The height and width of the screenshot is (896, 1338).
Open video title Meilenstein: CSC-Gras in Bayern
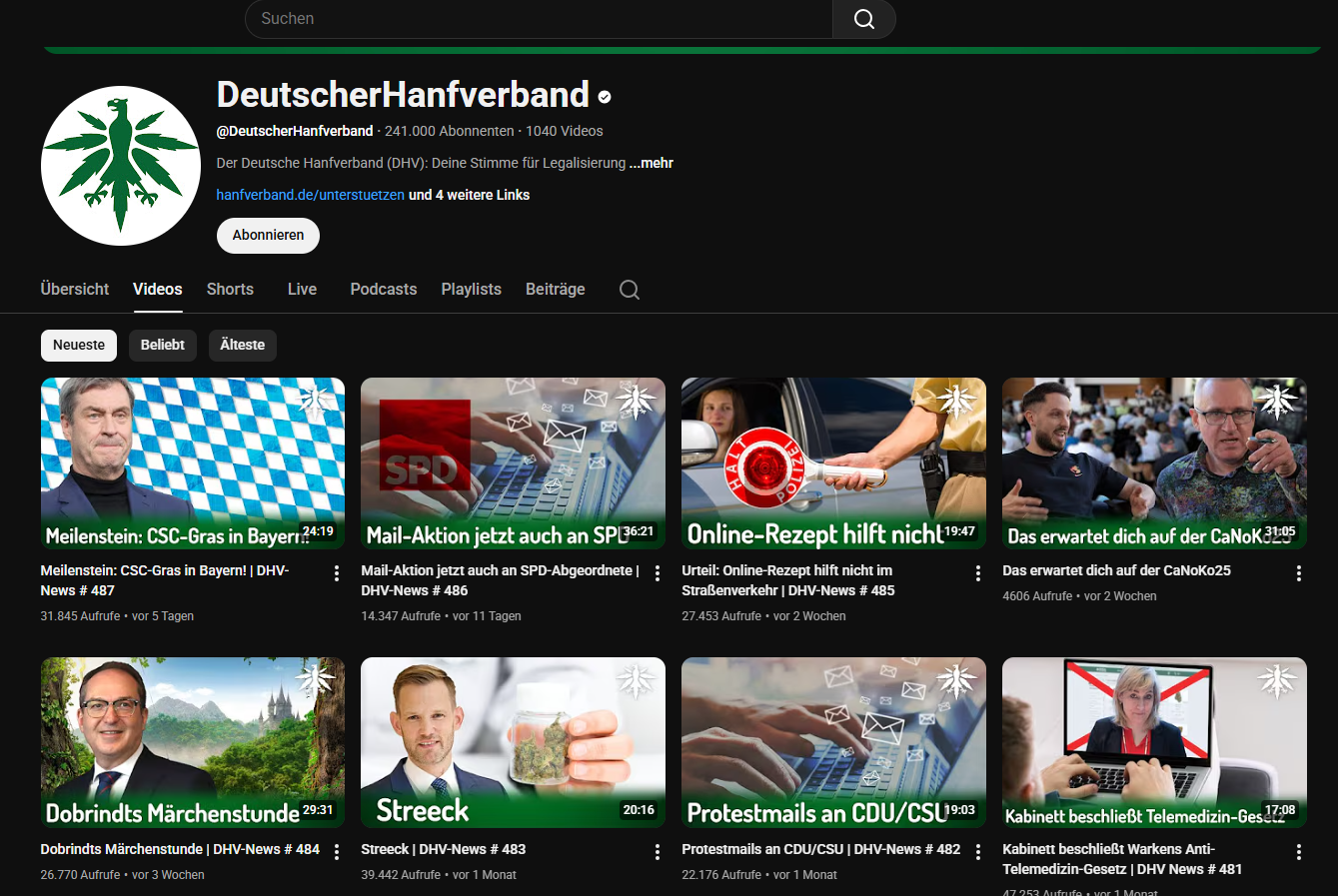(165, 580)
